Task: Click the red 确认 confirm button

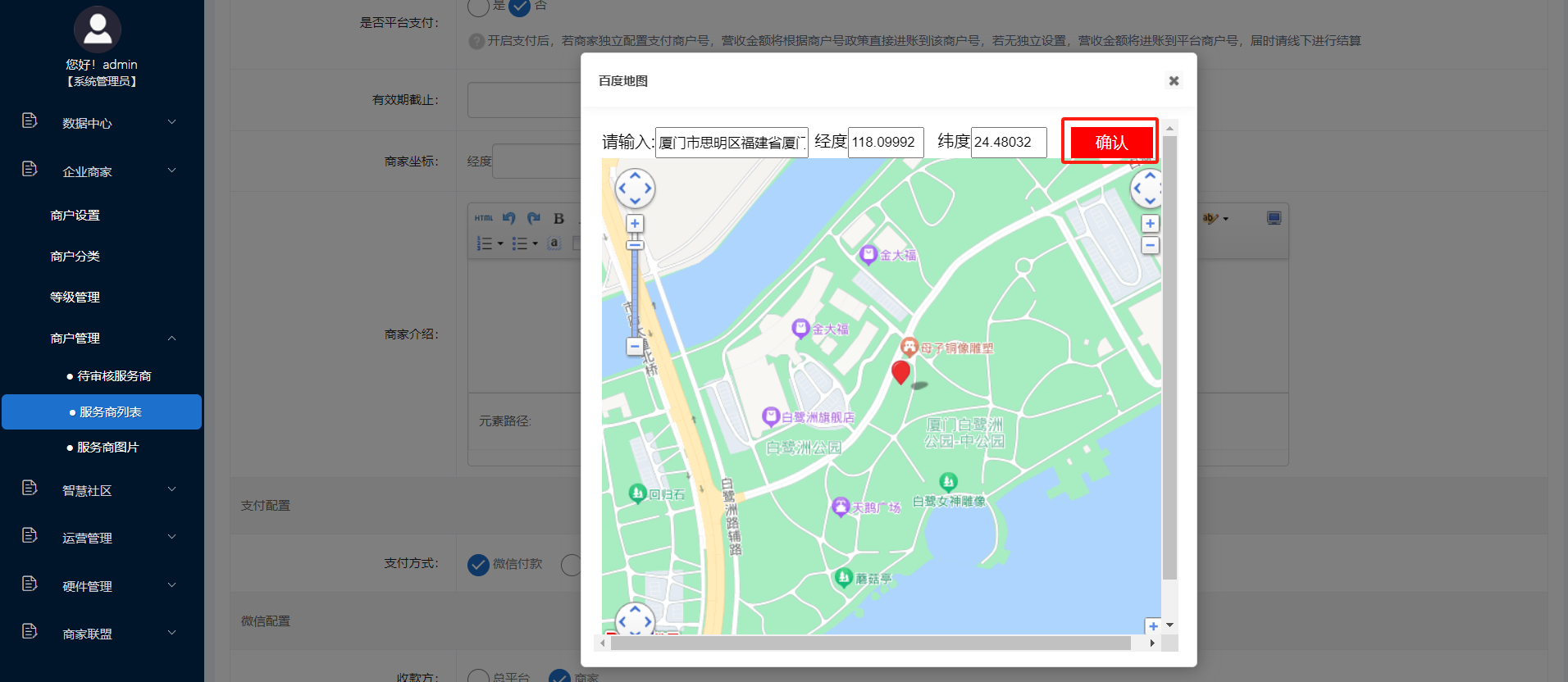Action: pyautogui.click(x=1110, y=142)
